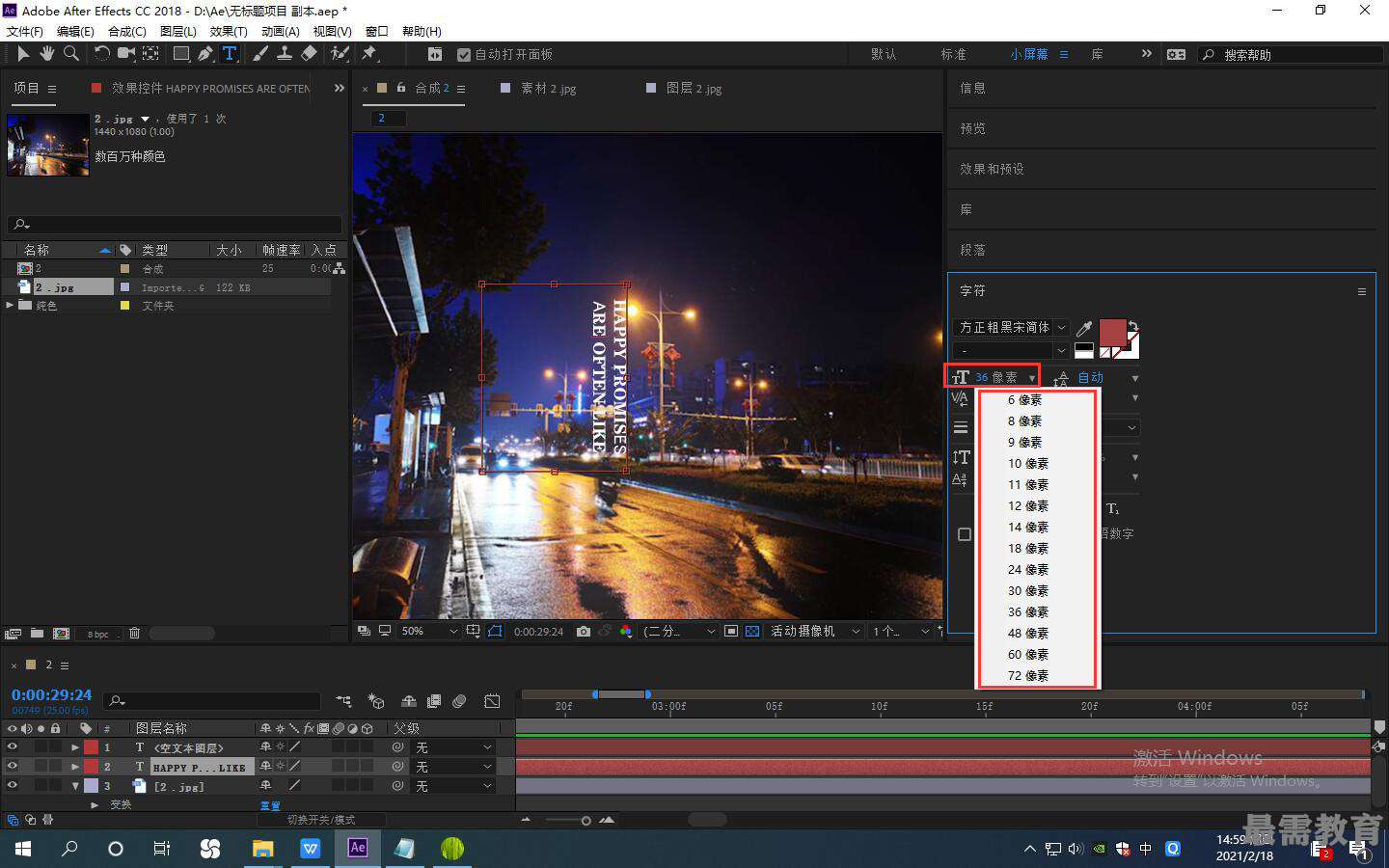Toggle checkbox at bottom of Character panel

965,534
